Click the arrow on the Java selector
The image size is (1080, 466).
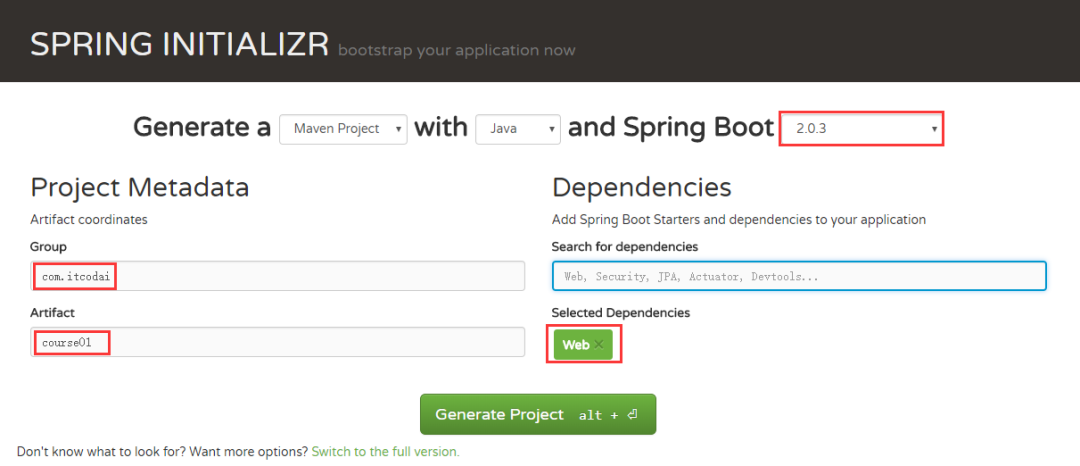click(x=552, y=129)
